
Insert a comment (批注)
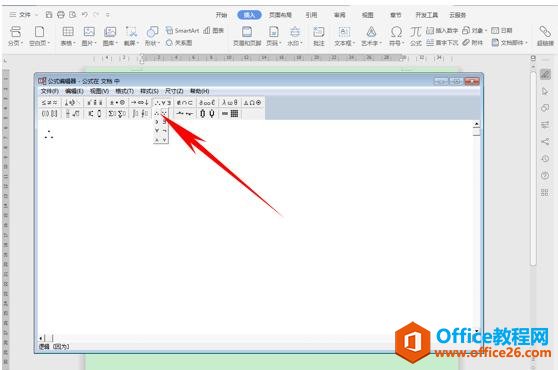[319, 36]
